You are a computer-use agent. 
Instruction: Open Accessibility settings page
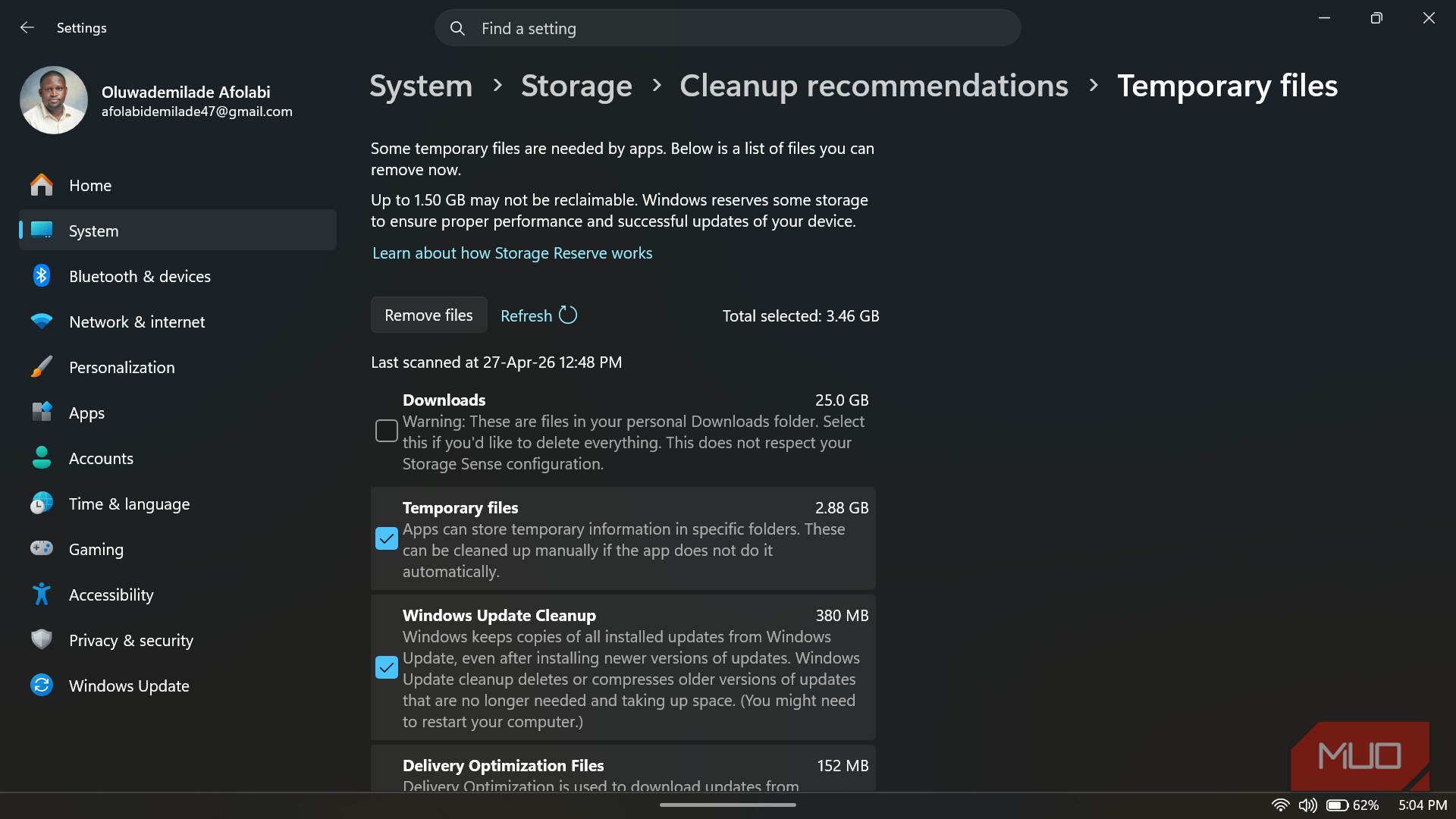point(177,595)
